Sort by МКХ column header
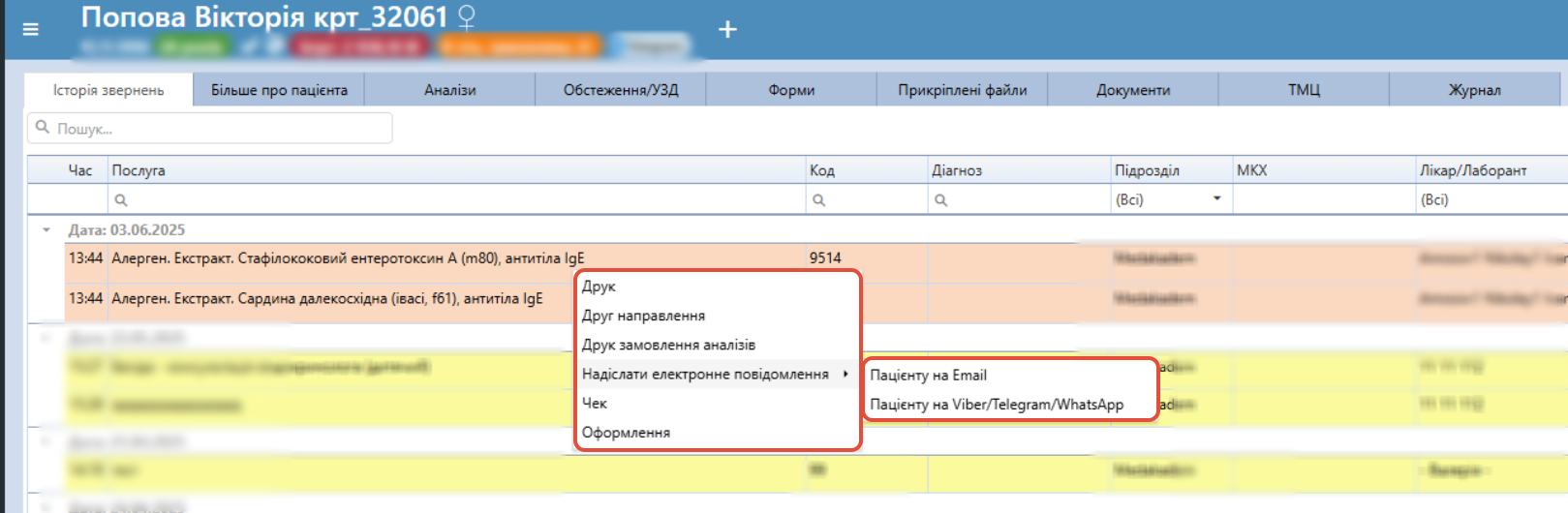Screen dimensions: 1568x513 [1325, 170]
